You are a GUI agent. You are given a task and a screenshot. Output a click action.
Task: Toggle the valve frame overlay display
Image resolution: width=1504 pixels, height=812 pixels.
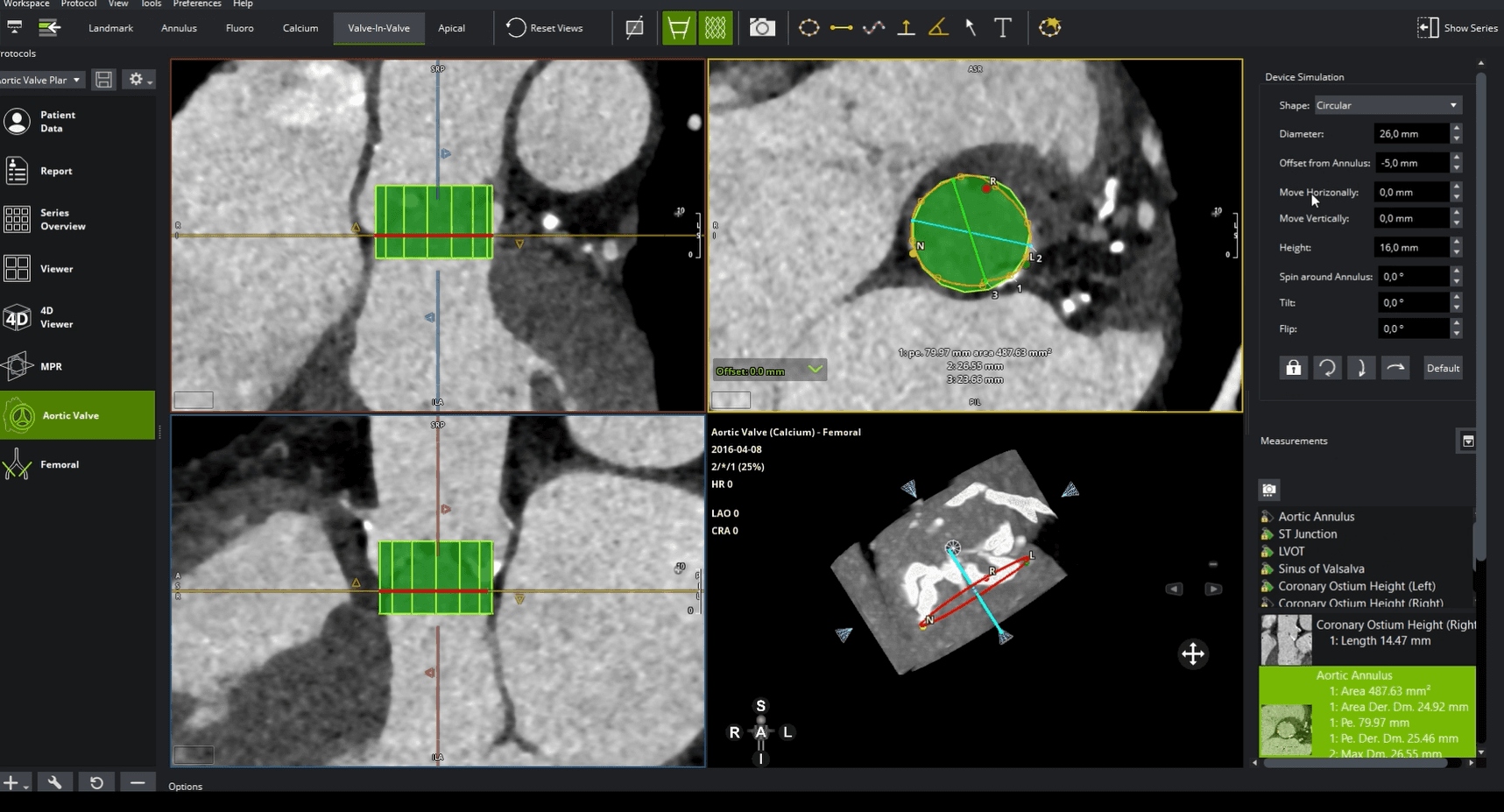pos(679,27)
